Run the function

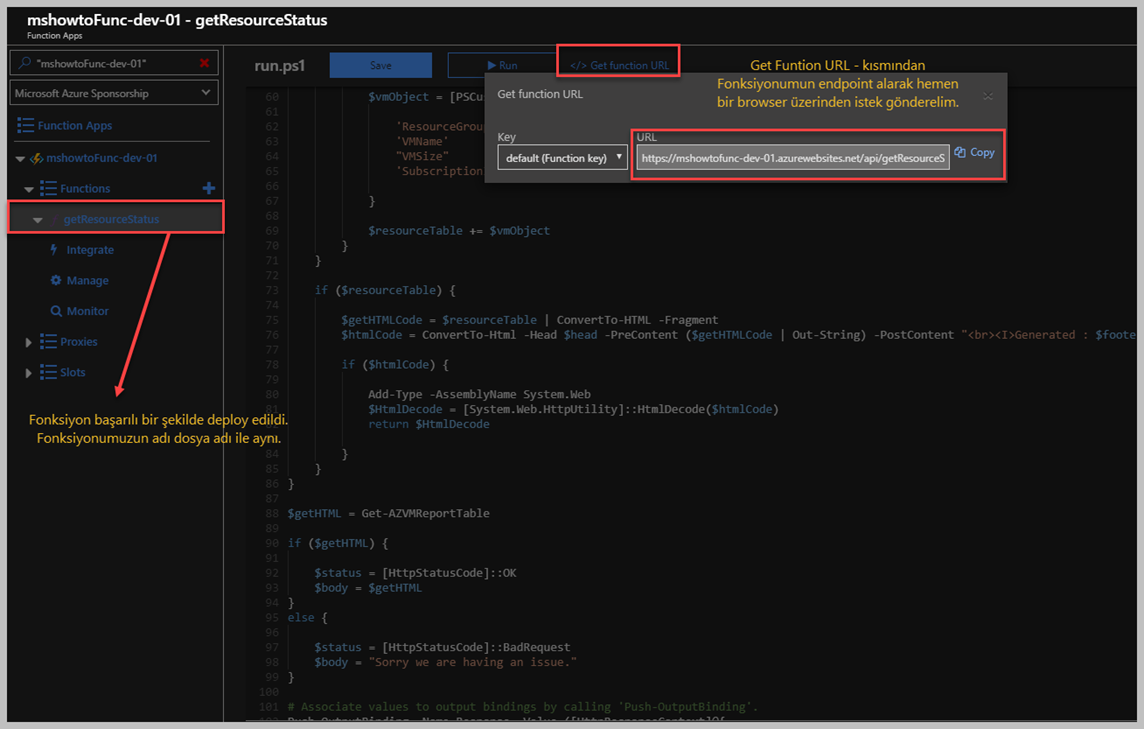point(502,65)
